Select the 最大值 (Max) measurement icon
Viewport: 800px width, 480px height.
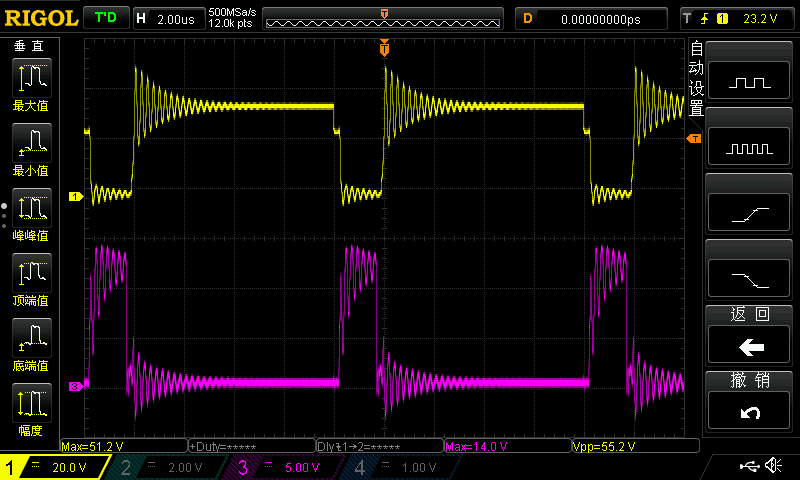[32, 78]
